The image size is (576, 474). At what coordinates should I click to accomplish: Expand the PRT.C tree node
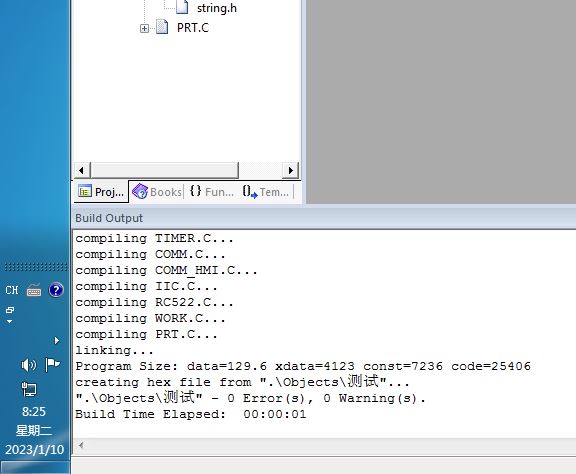(144, 28)
